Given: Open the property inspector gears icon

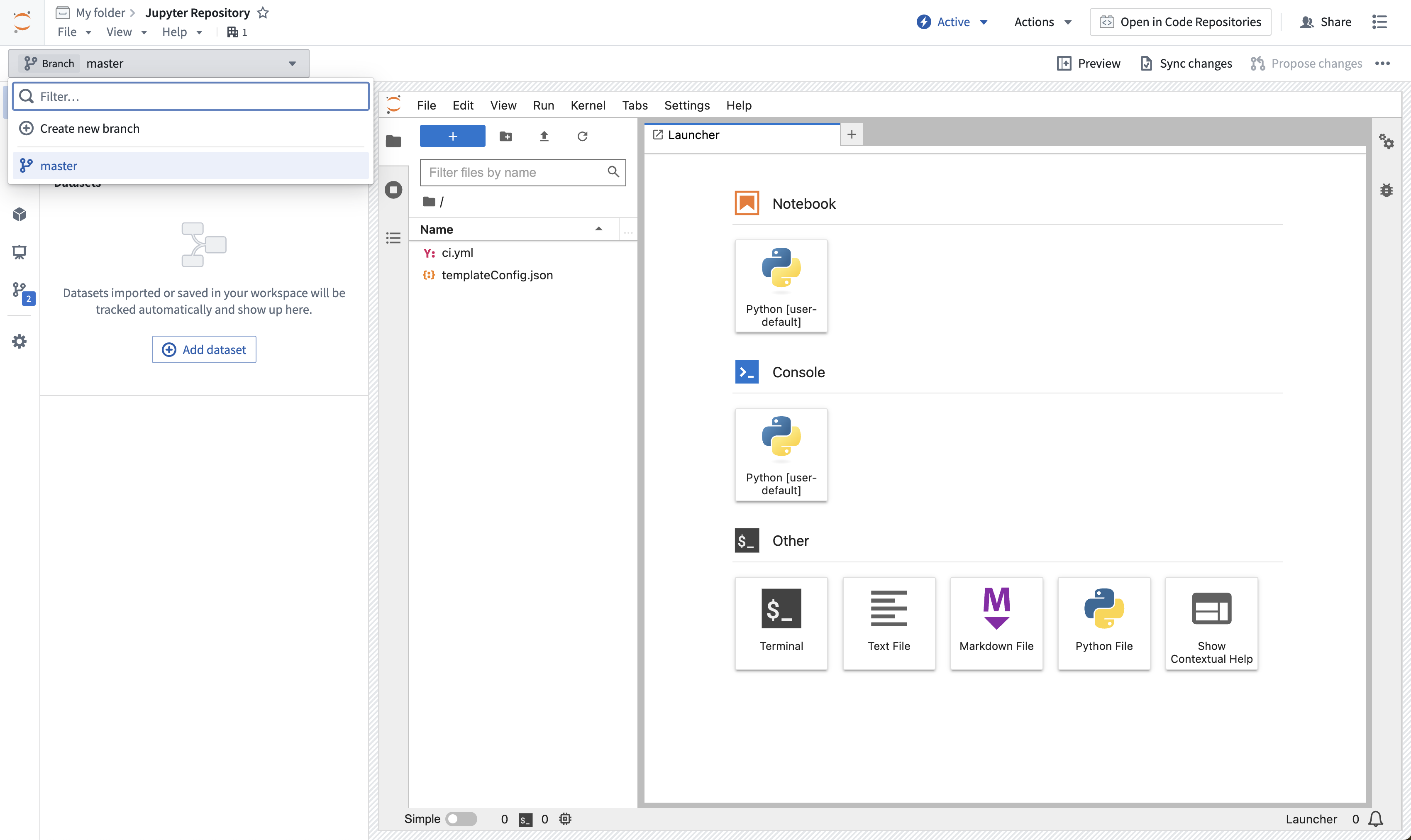Looking at the screenshot, I should pyautogui.click(x=1386, y=141).
